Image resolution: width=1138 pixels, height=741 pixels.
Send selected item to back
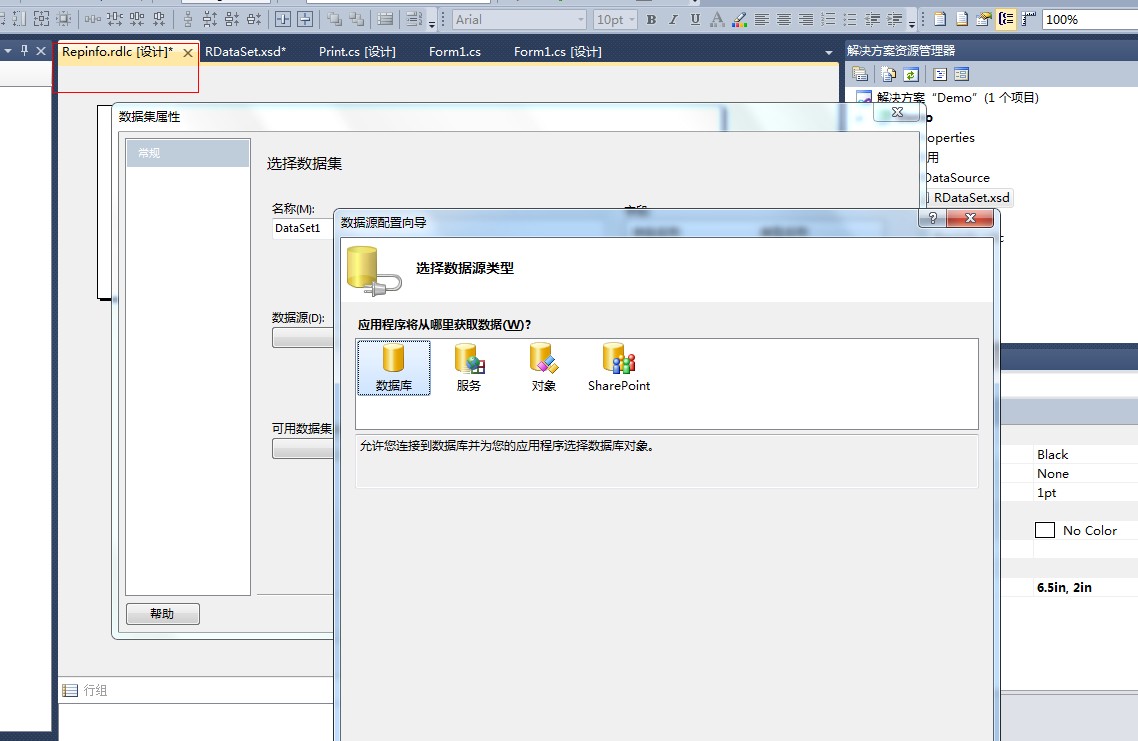click(356, 20)
